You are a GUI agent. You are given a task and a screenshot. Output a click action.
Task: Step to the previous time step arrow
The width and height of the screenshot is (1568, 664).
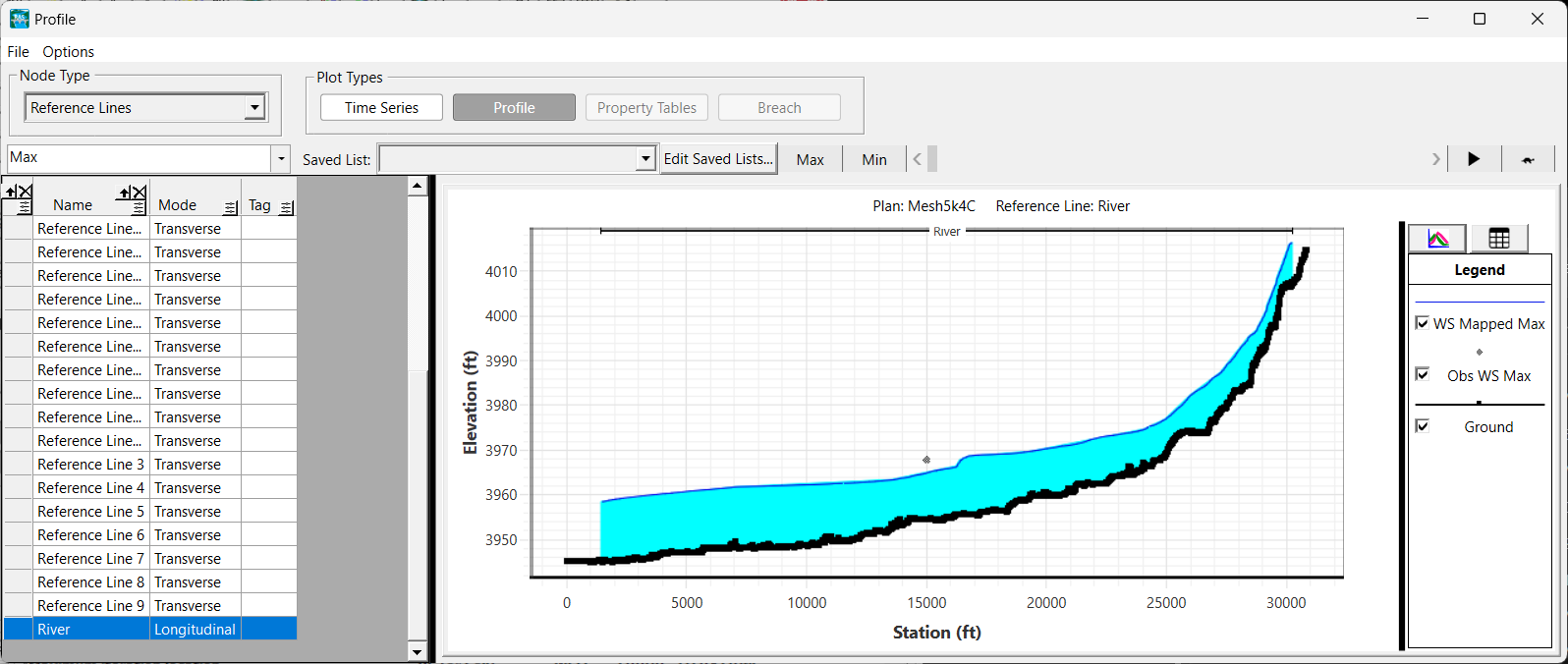click(x=918, y=159)
